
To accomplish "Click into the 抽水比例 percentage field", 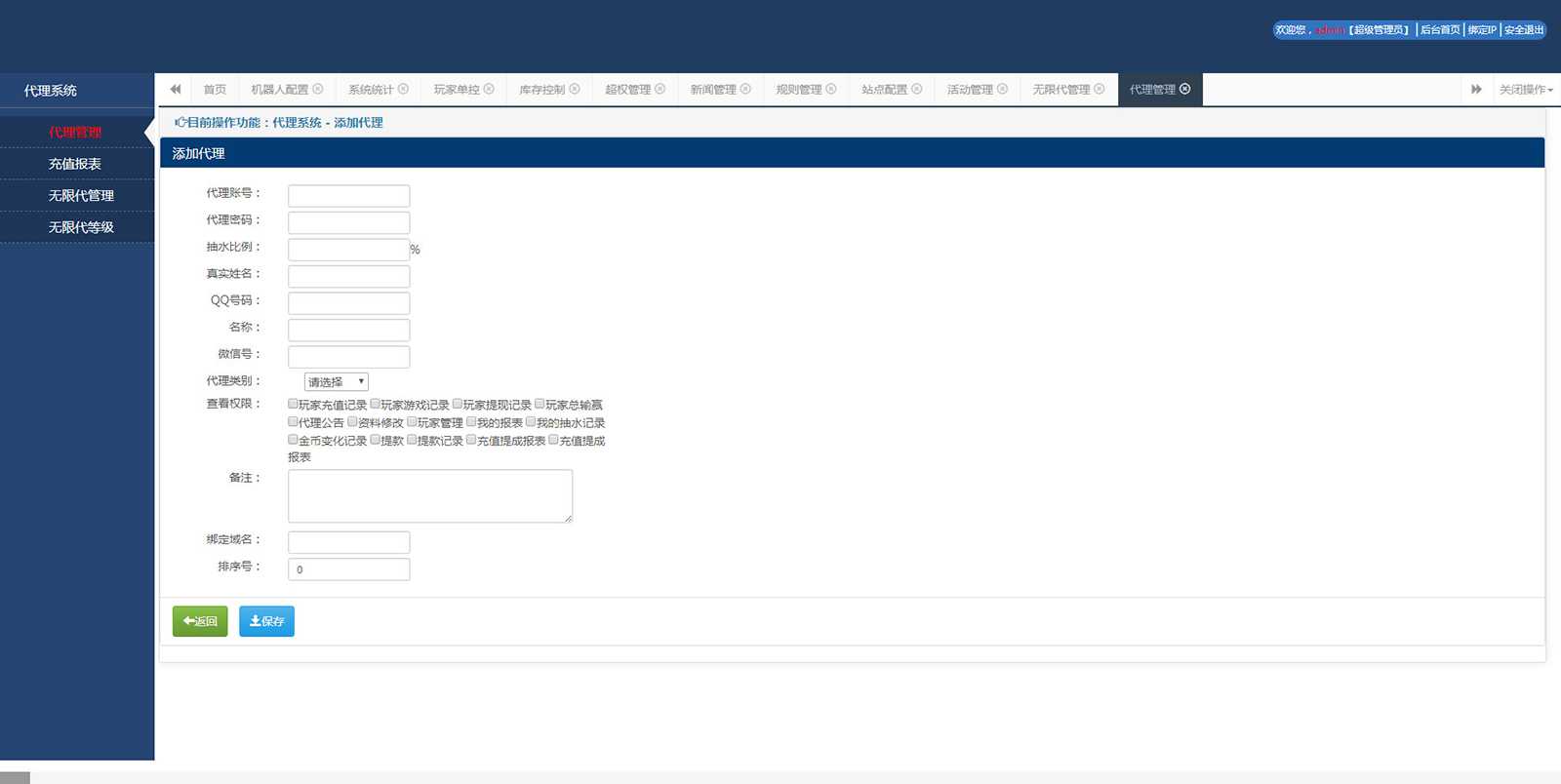I will click(x=348, y=250).
